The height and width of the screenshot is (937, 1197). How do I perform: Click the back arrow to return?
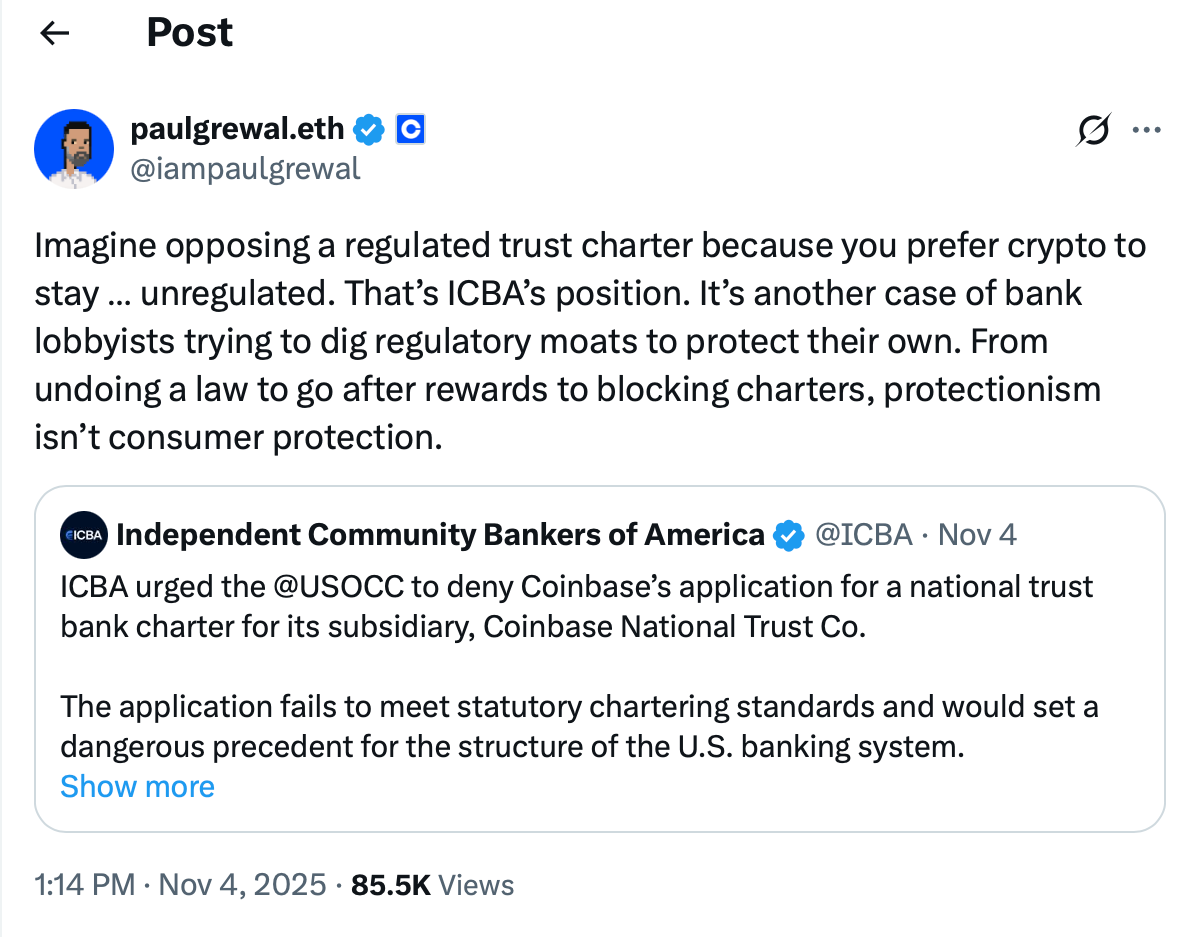coord(54,33)
